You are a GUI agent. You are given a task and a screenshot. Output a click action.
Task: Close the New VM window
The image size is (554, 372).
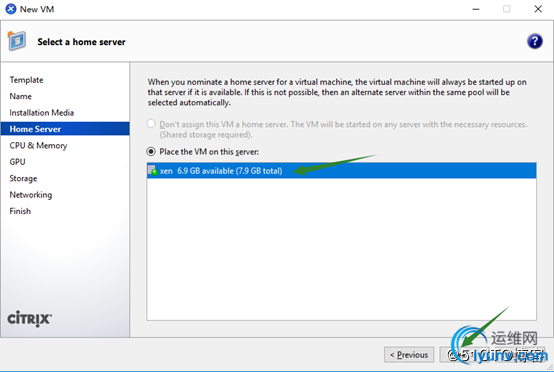point(538,9)
